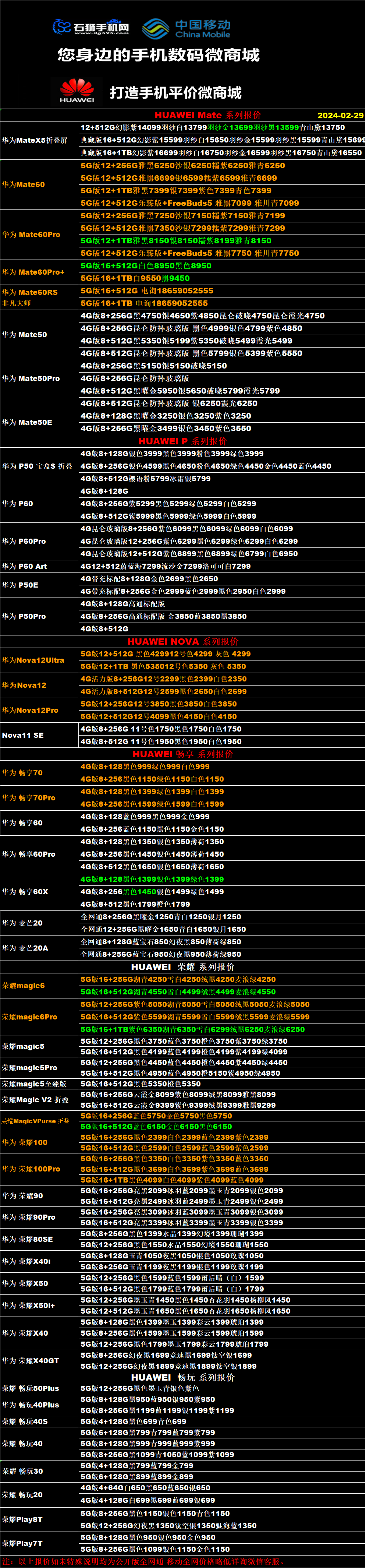Click the red Huawei logo
This screenshot has height=1568, width=366.
(77, 91)
